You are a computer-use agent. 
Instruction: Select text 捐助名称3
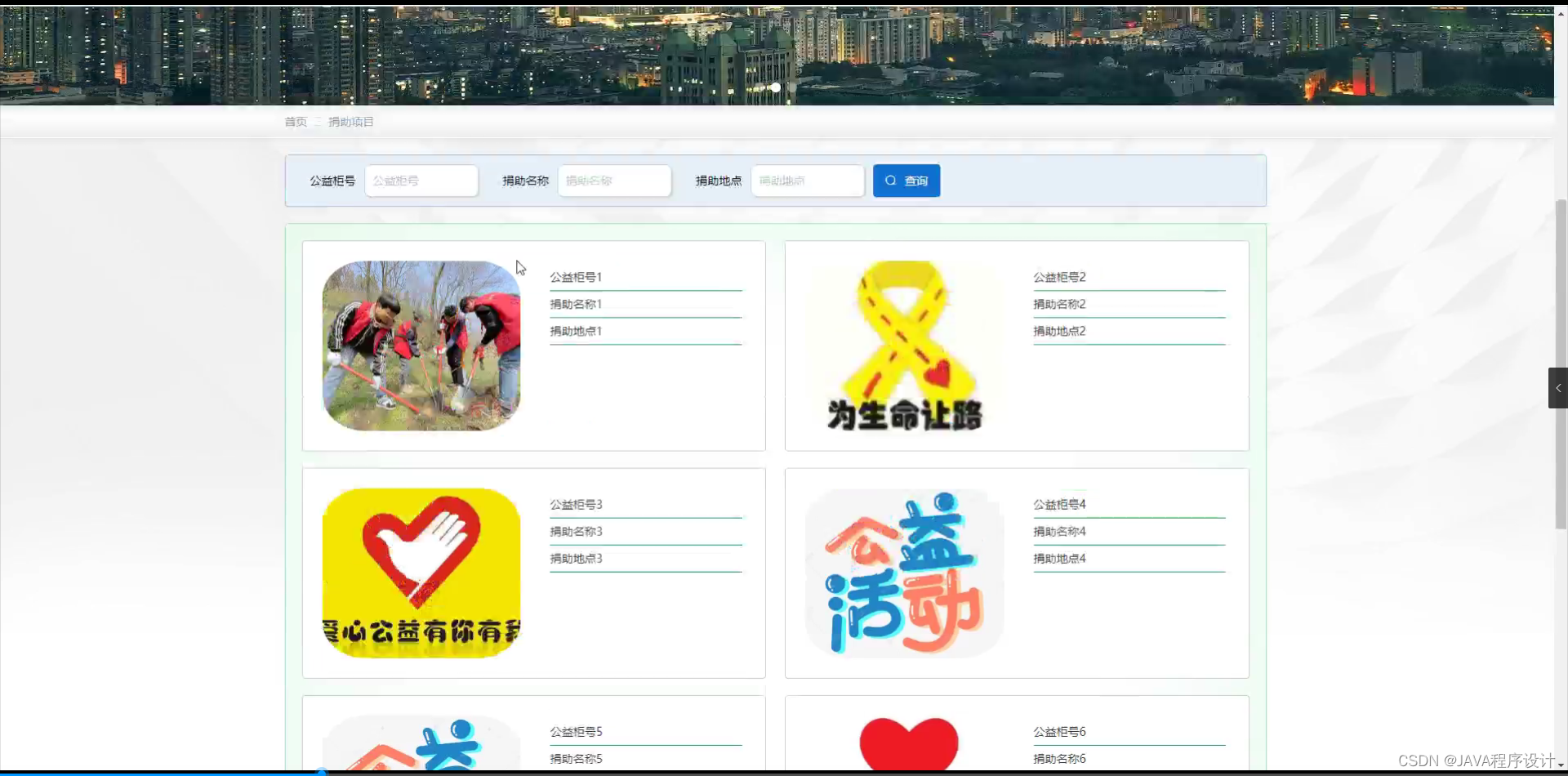click(x=576, y=532)
